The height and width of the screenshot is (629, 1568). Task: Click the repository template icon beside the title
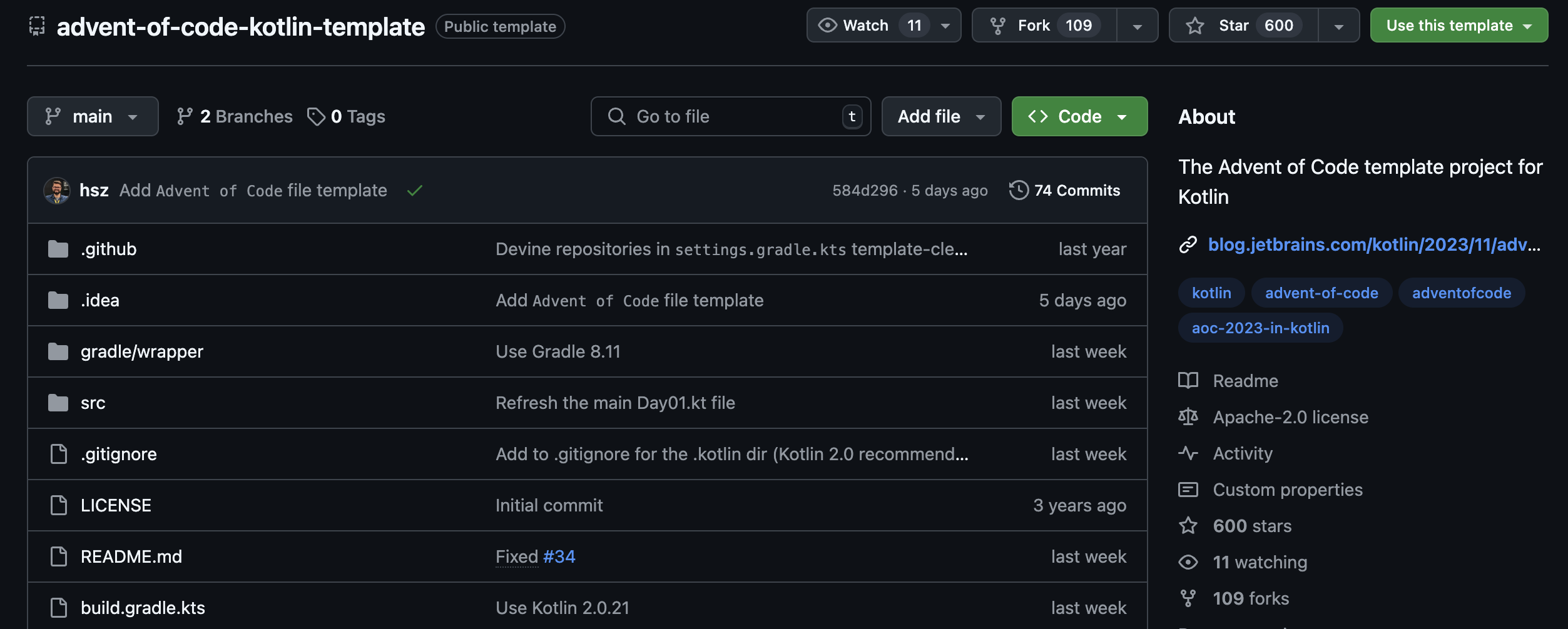click(x=37, y=26)
